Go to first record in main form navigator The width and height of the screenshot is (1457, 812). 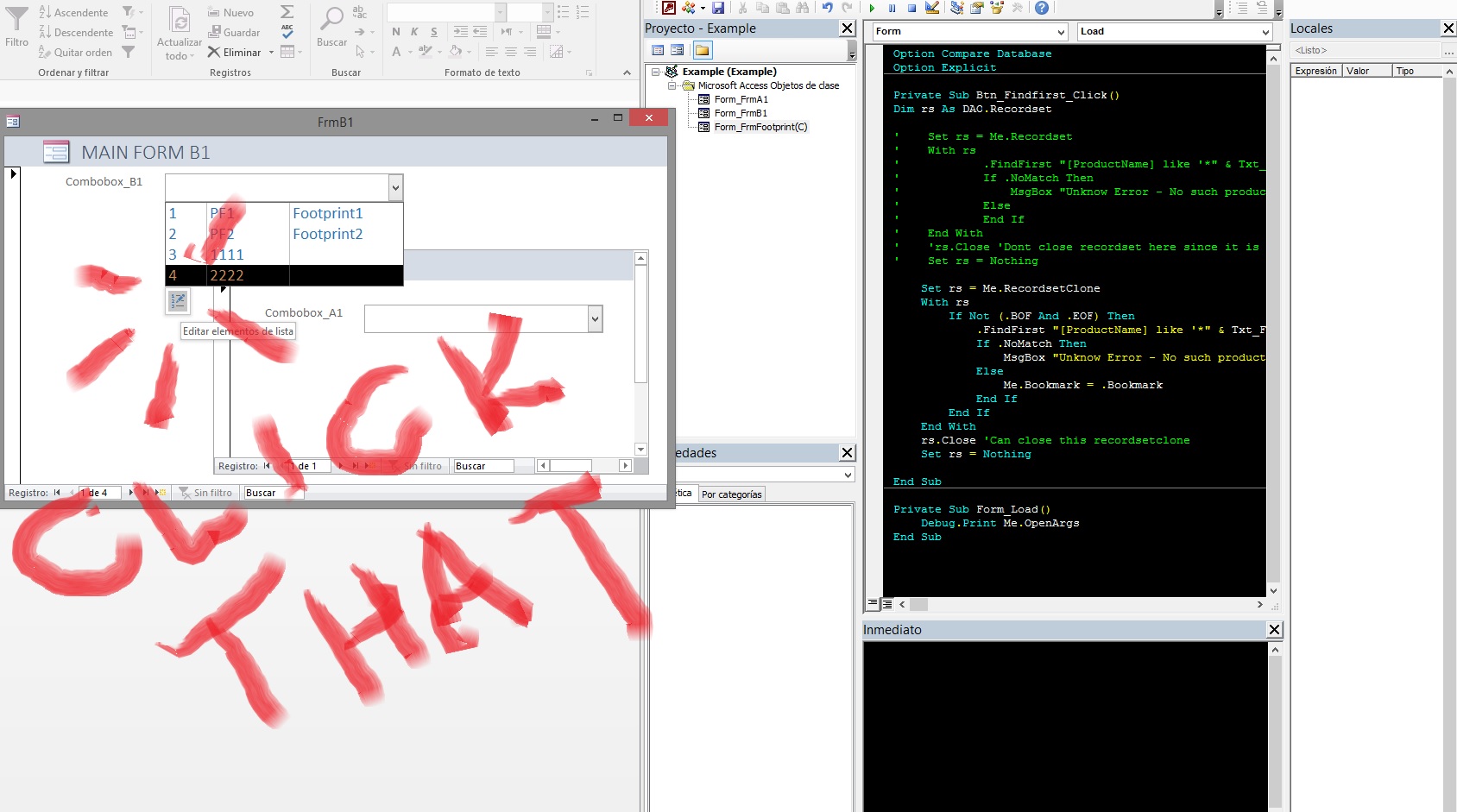tap(57, 493)
